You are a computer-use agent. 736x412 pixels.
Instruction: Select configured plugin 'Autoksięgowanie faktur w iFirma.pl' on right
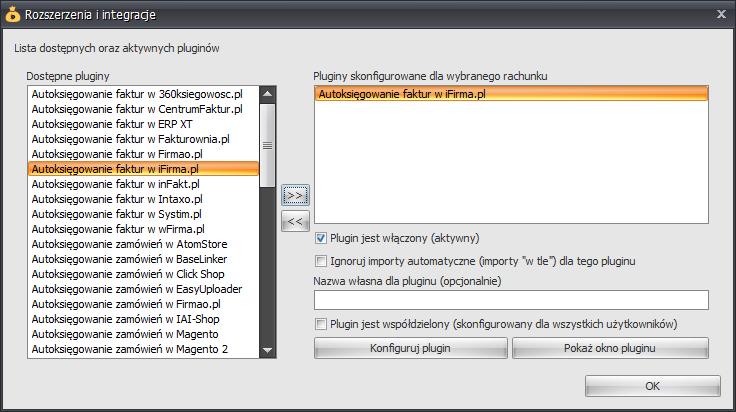(x=511, y=94)
